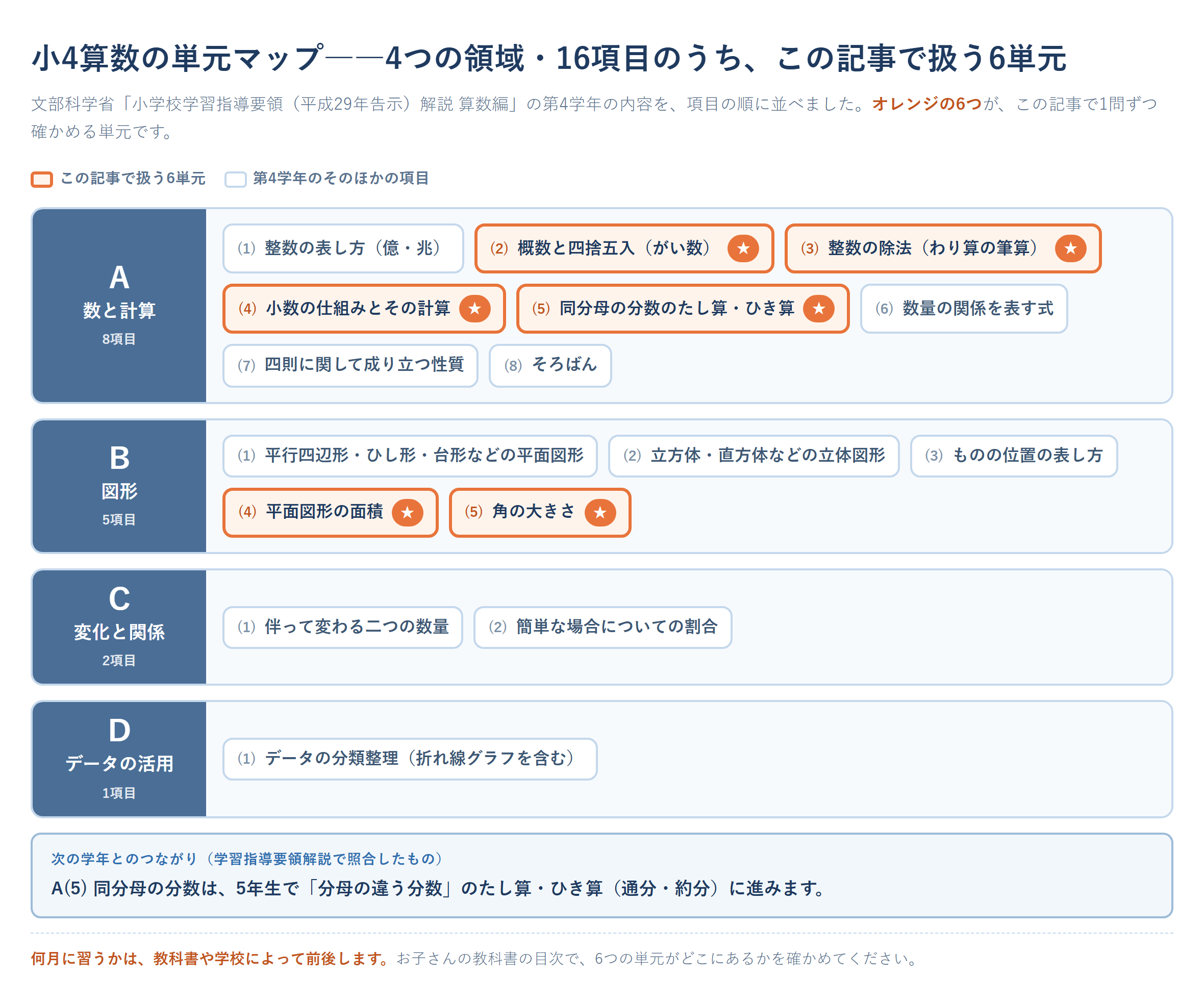Click orange legend swatch for この記事で扱う6単元
Viewport: 1204px width, 1002px height.
42,179
